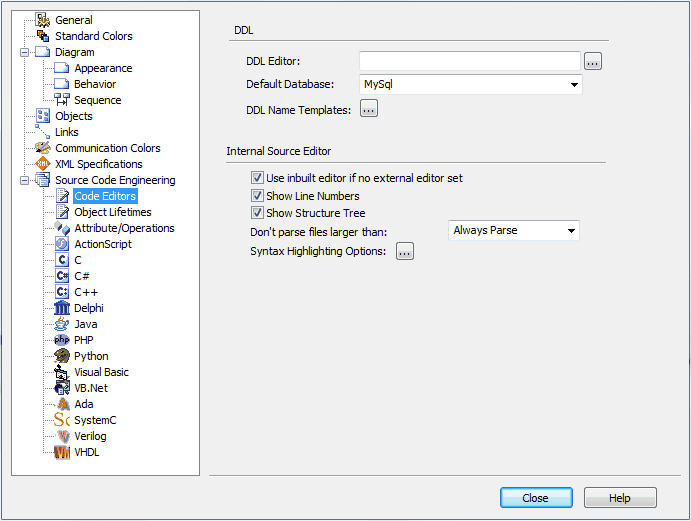Screen dimensions: 691x521
Task: Click the Objects icon
Action: [43, 116]
